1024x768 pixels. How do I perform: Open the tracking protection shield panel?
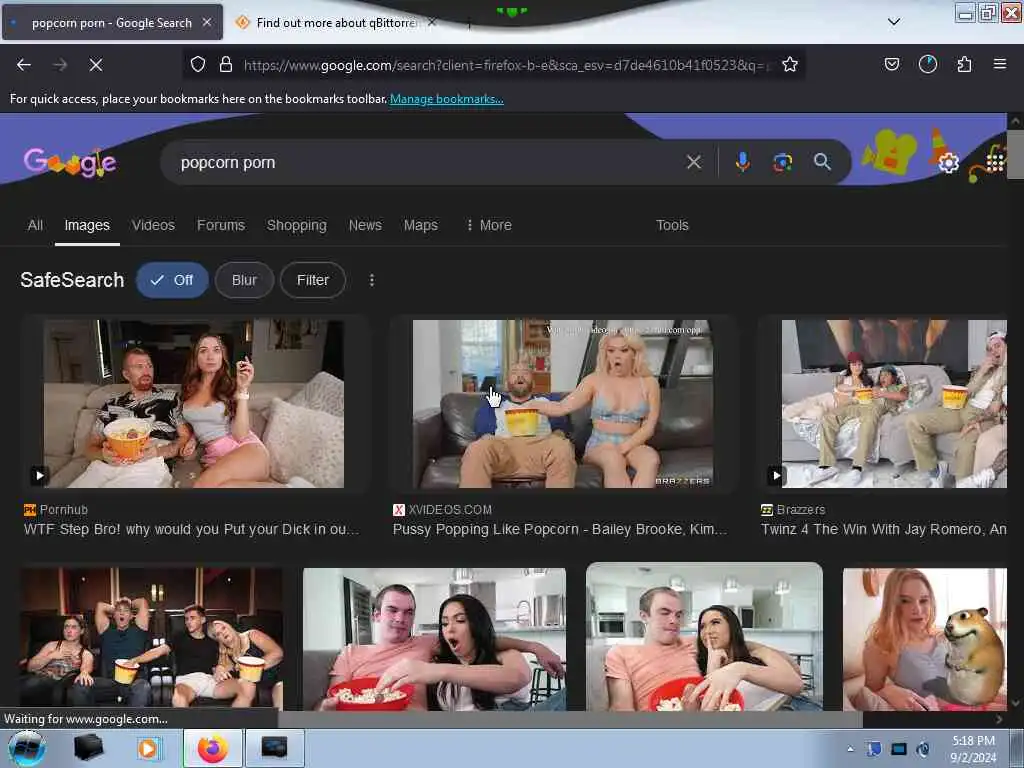click(x=198, y=64)
